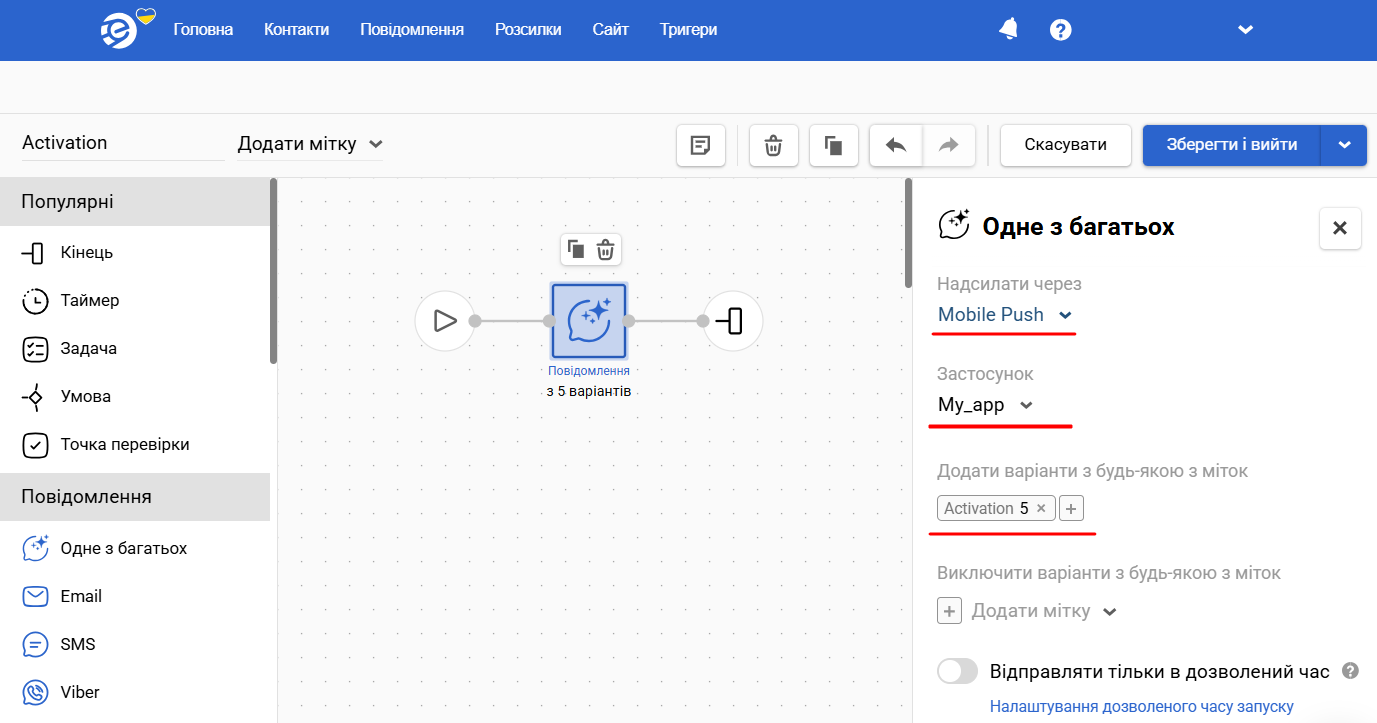This screenshot has height=723, width=1377.
Task: Open the Додати мітку dropdown in toolbar
Action: 310,144
